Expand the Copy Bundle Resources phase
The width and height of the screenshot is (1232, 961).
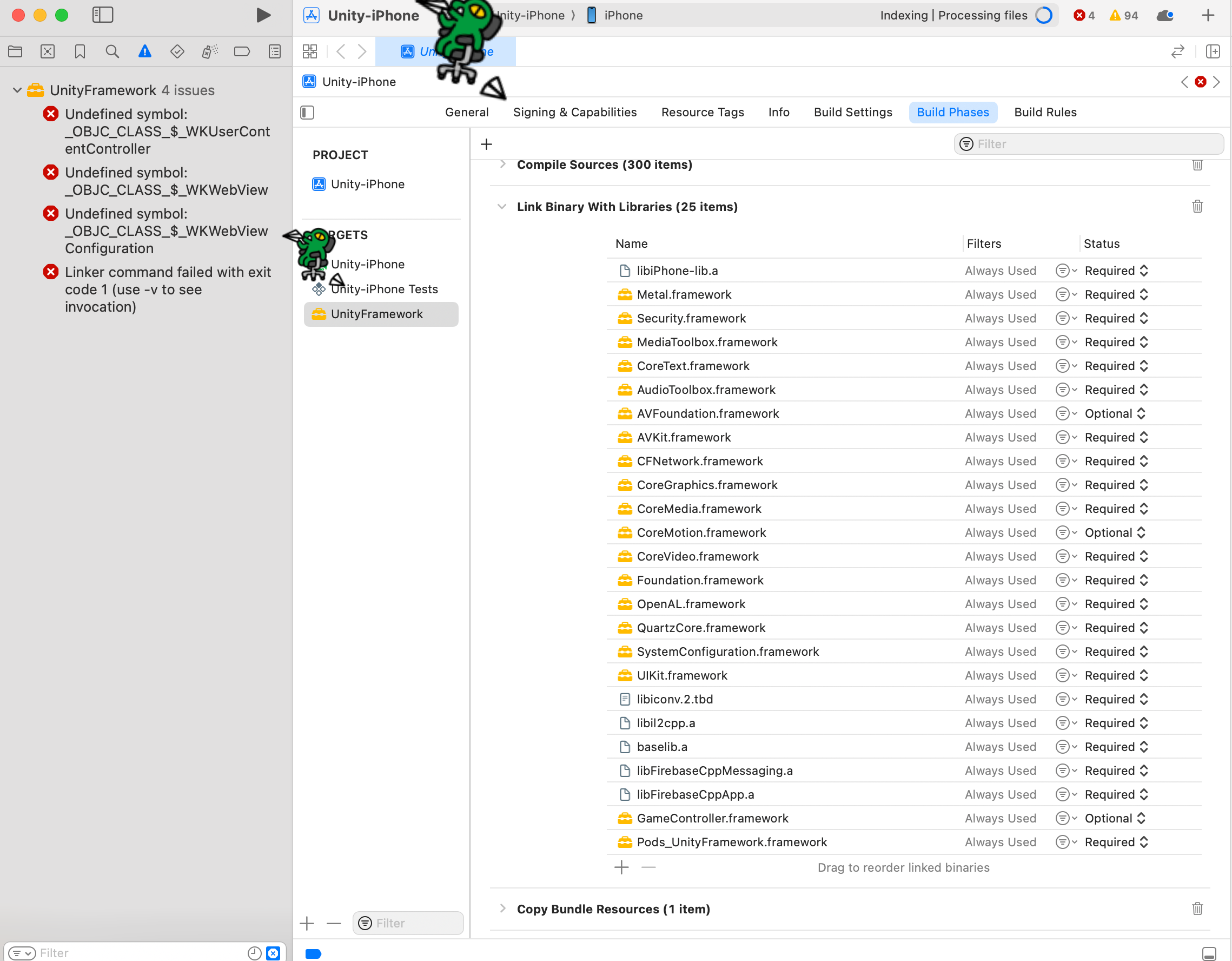tap(501, 909)
